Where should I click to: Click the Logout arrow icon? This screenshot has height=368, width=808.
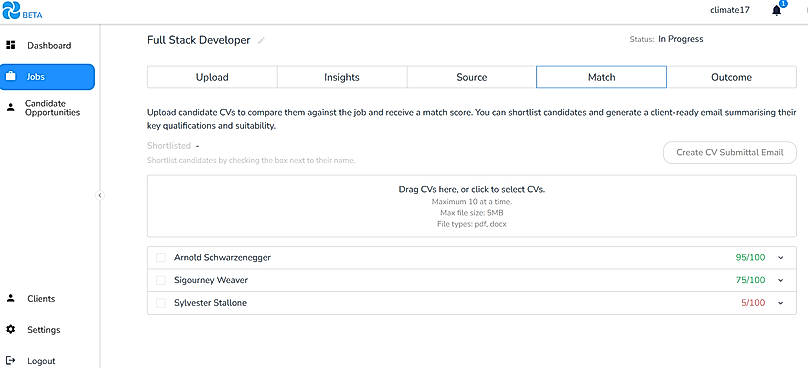point(10,361)
